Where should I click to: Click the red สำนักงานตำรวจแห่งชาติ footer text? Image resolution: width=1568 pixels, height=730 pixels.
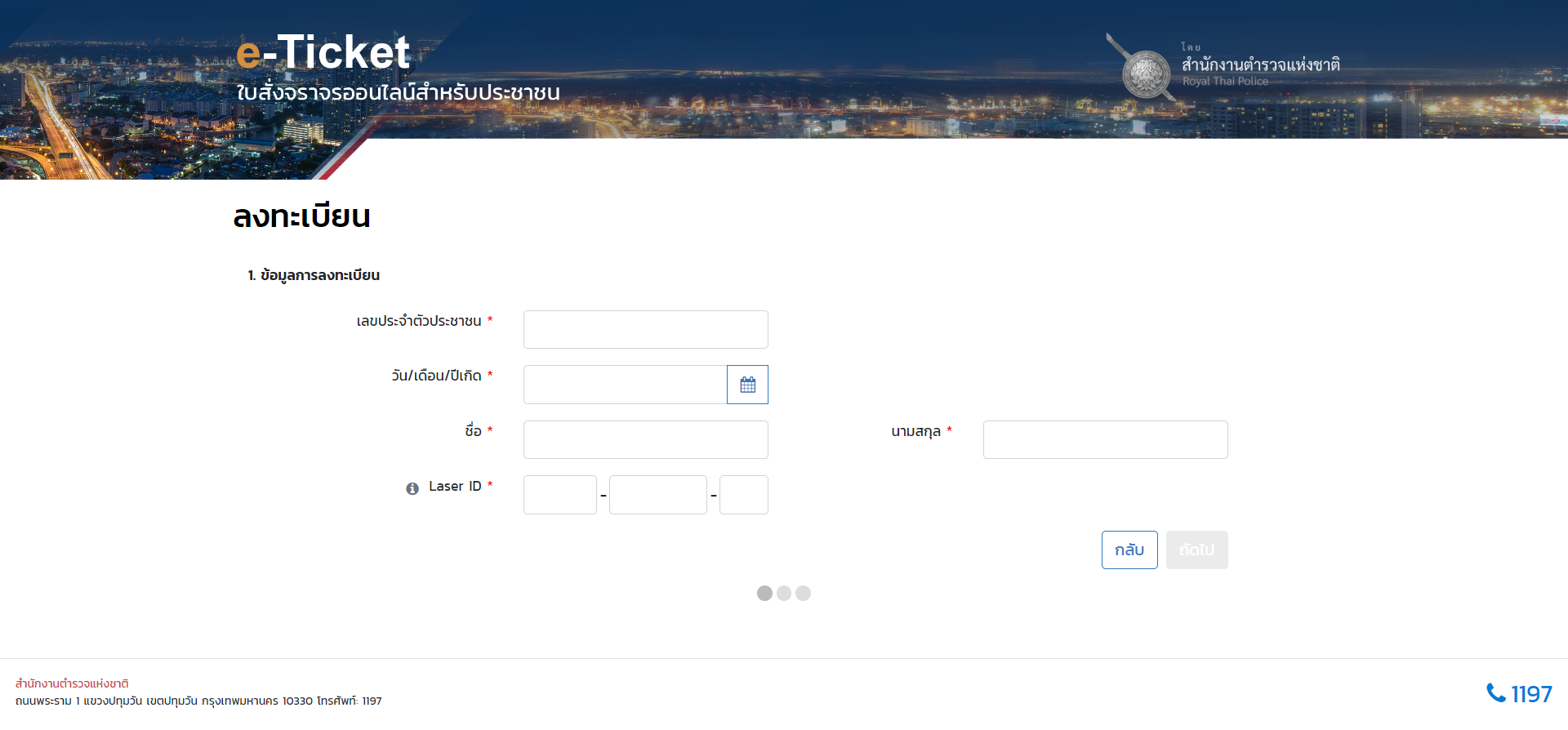coord(72,683)
